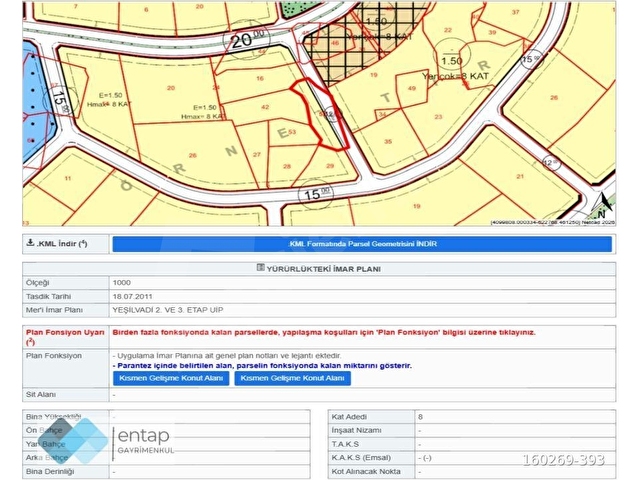This screenshot has width=640, height=480.
Task: Click the Mer'i İmar Planı label
Action: tap(54, 310)
